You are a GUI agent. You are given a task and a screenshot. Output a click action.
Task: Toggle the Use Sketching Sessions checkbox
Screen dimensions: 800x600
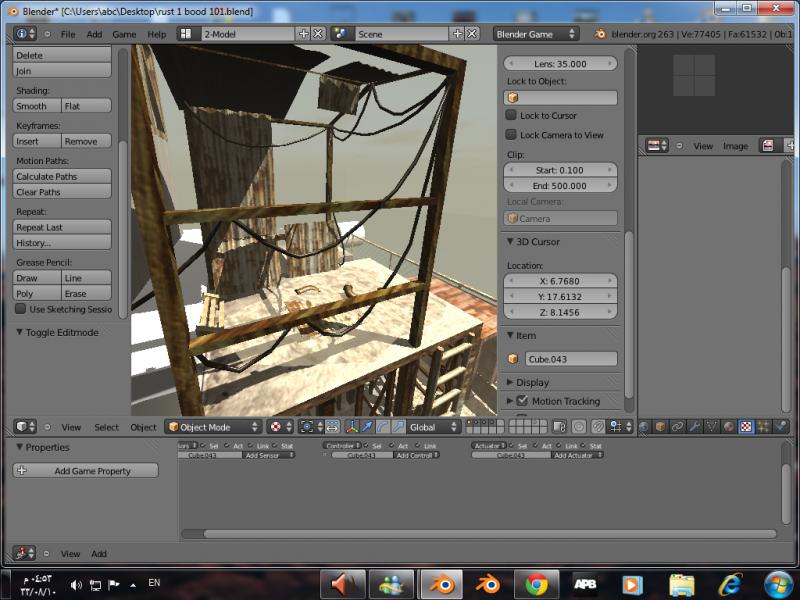(x=21, y=309)
